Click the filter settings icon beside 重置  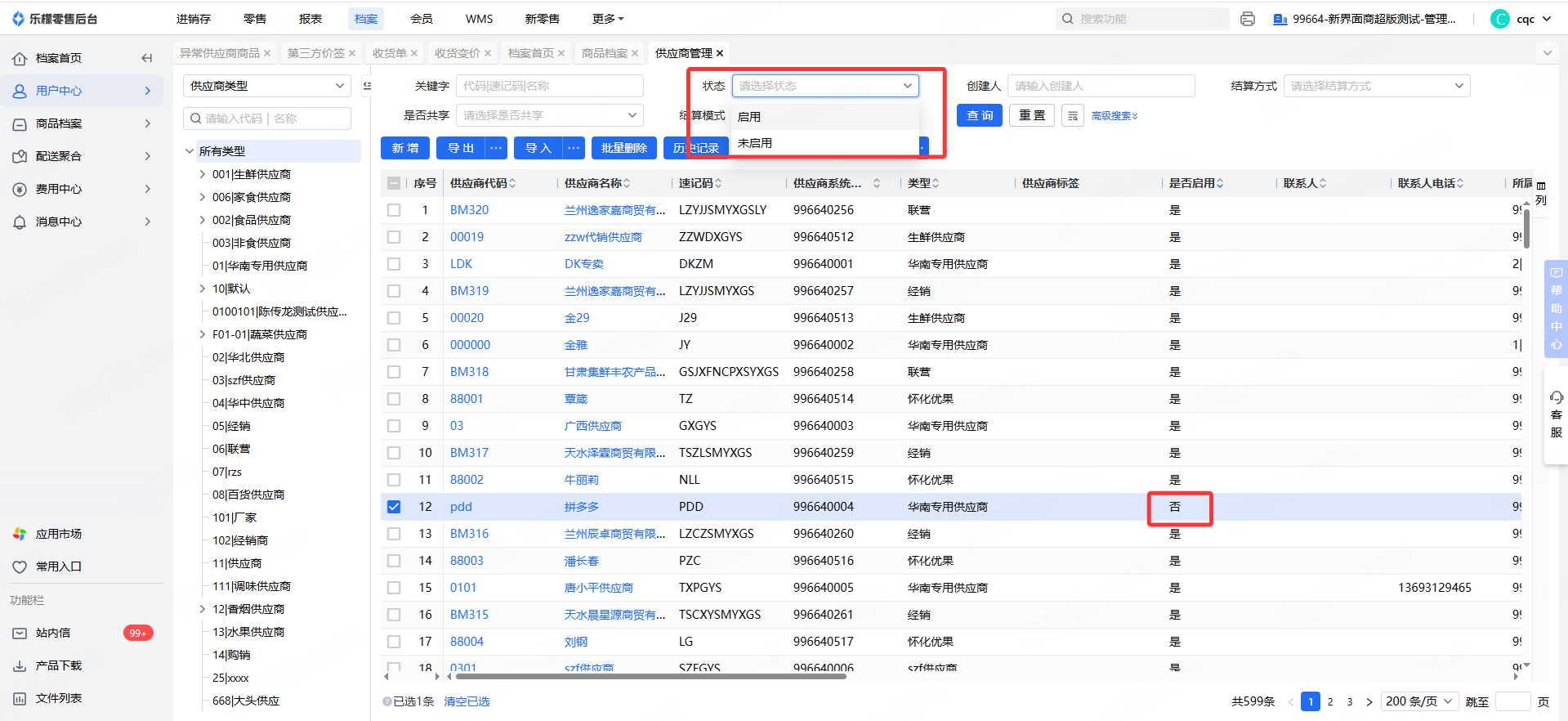[1072, 116]
